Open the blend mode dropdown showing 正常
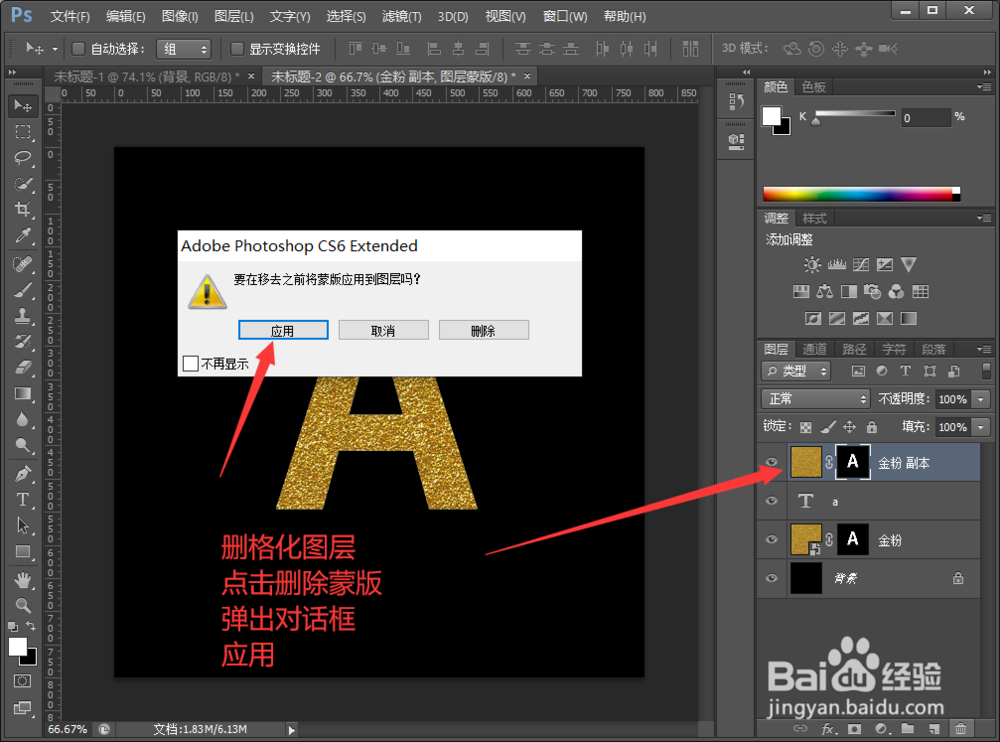 click(x=814, y=398)
